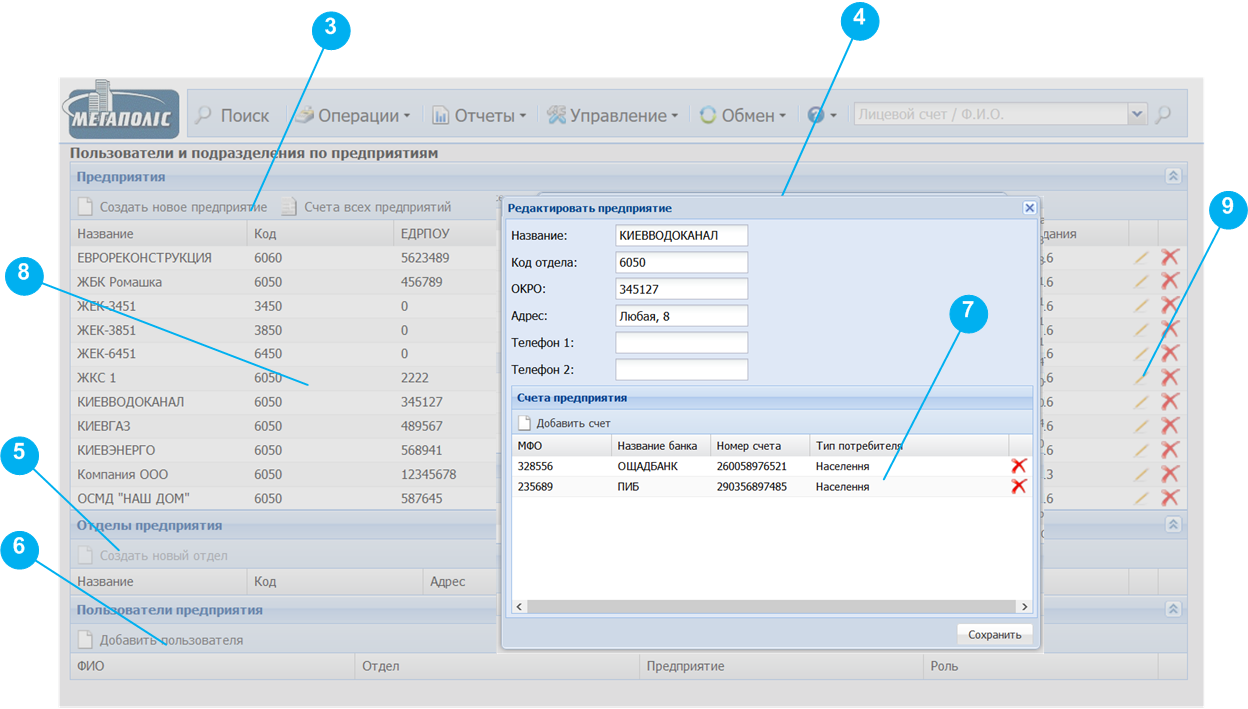Collapse the Предприятия panel

[1174, 176]
